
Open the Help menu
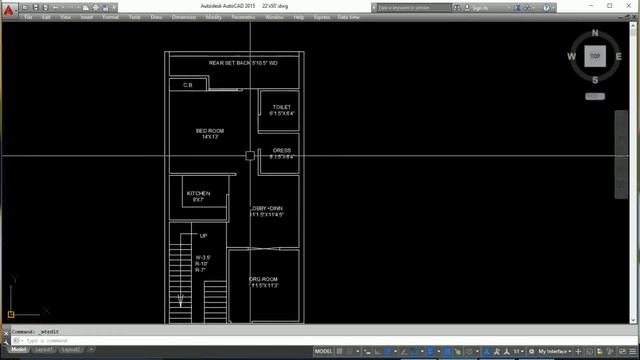click(298, 17)
